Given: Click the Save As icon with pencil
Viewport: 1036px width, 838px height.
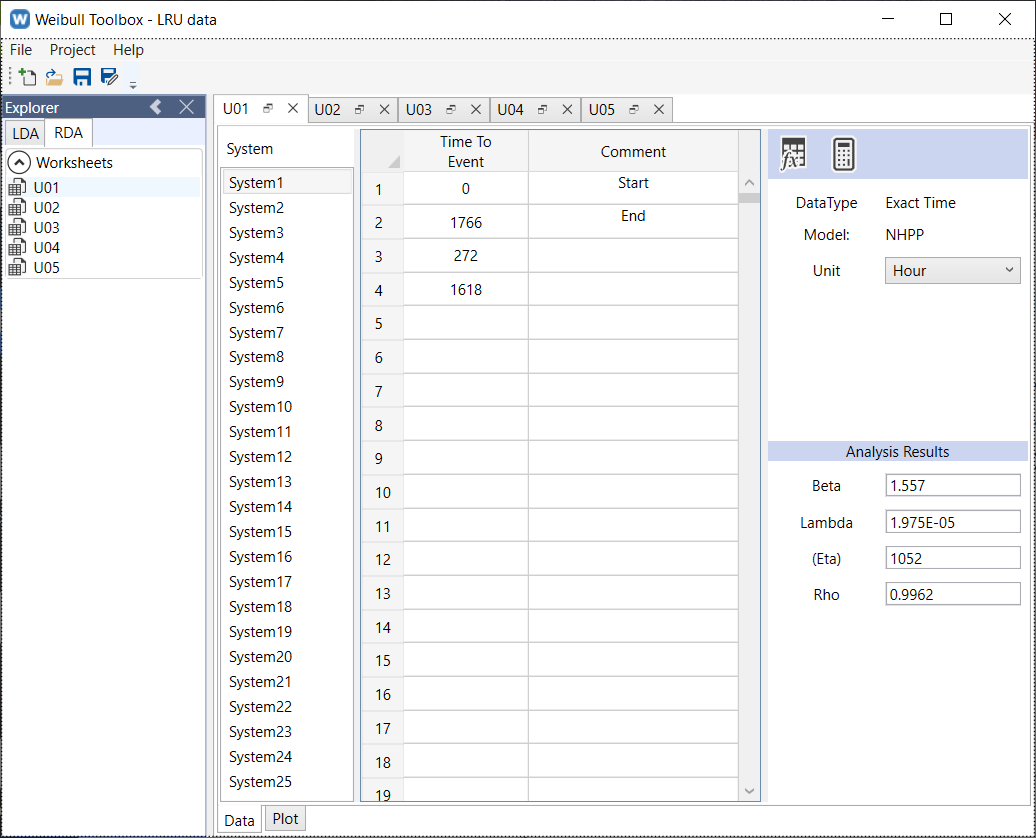Looking at the screenshot, I should tap(109, 77).
